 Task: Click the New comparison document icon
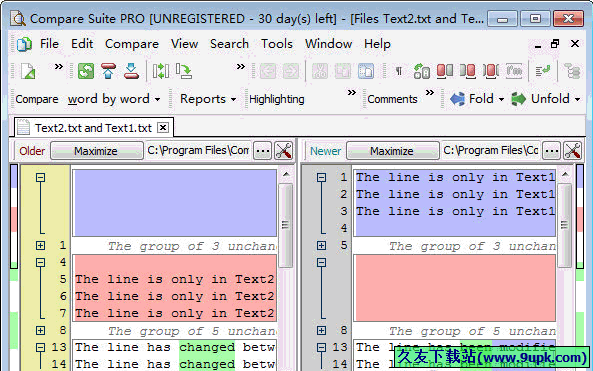click(28, 71)
